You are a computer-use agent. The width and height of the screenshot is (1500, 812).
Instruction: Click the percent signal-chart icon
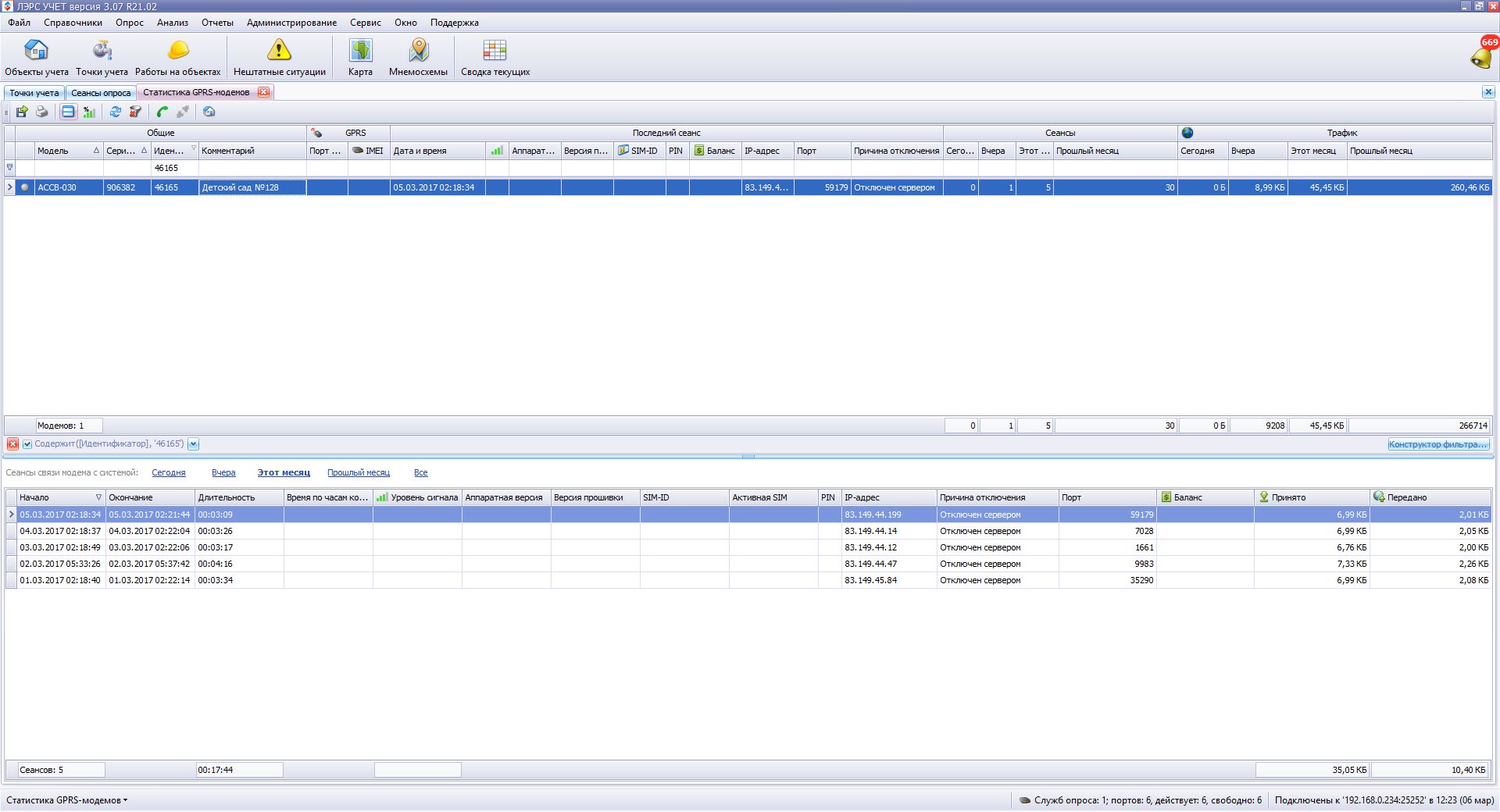point(89,112)
